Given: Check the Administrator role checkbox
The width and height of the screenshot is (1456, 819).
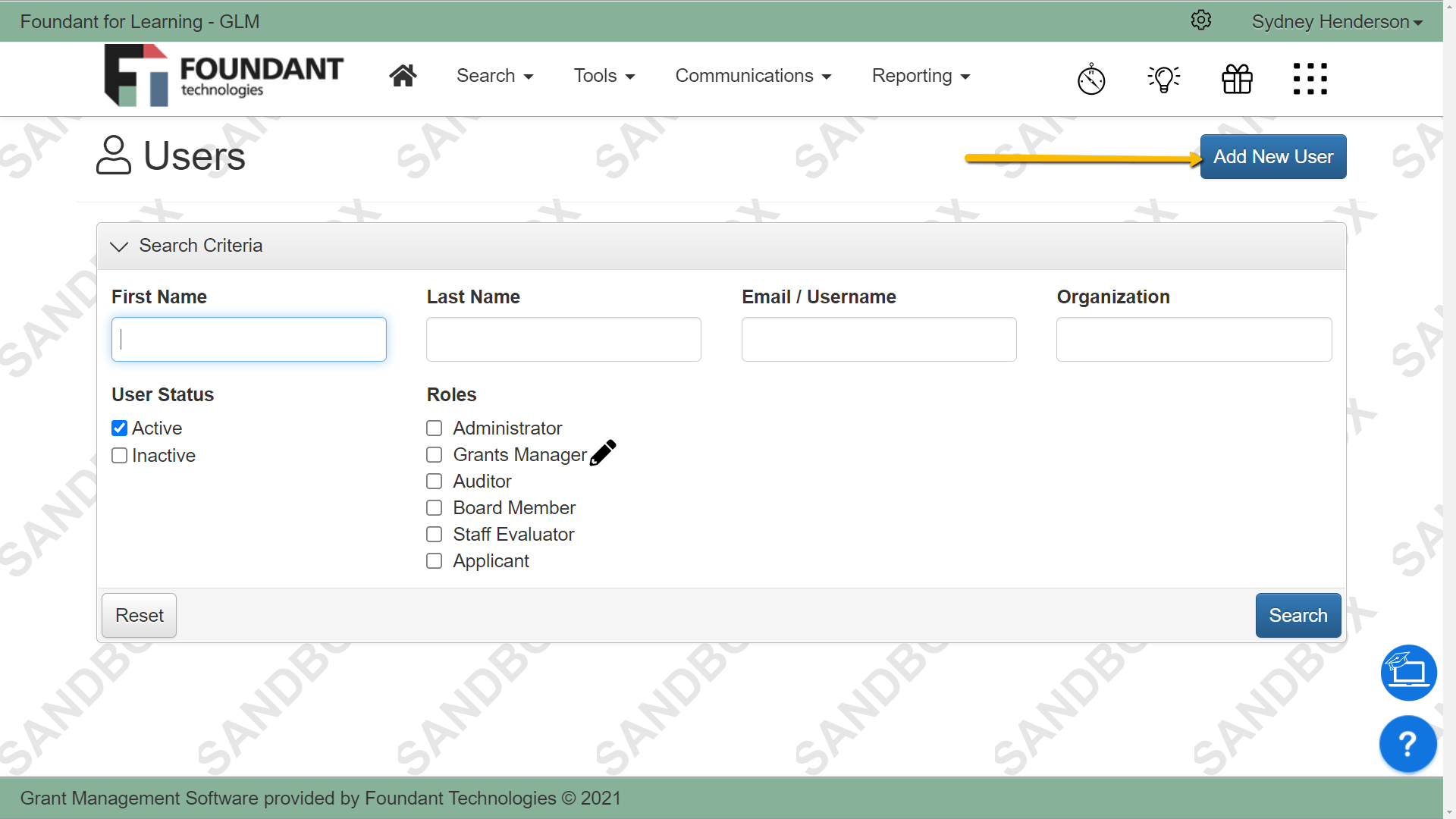Looking at the screenshot, I should 434,428.
